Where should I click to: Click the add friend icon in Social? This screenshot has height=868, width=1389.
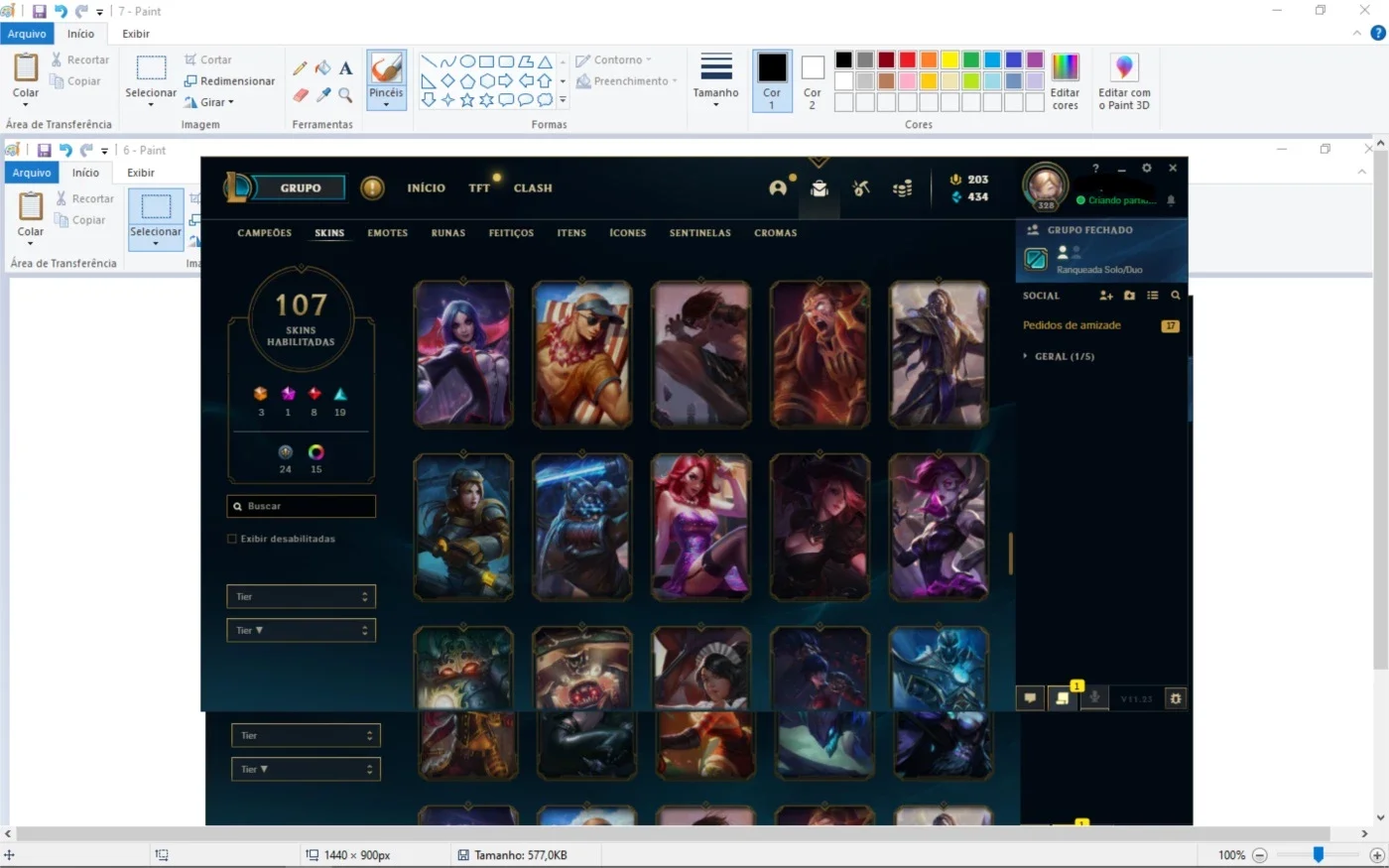point(1106,296)
